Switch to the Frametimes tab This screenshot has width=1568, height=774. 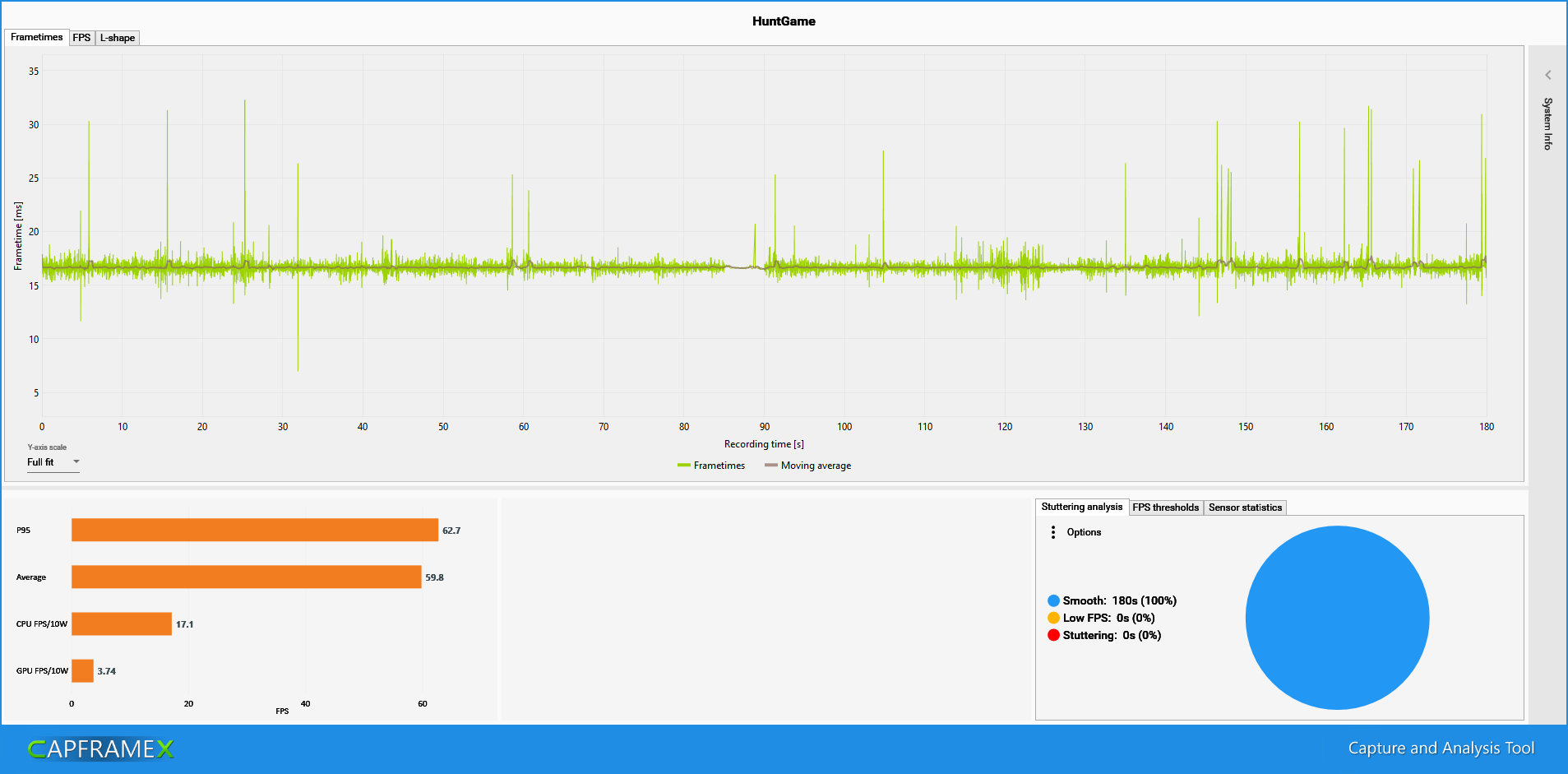(x=37, y=37)
